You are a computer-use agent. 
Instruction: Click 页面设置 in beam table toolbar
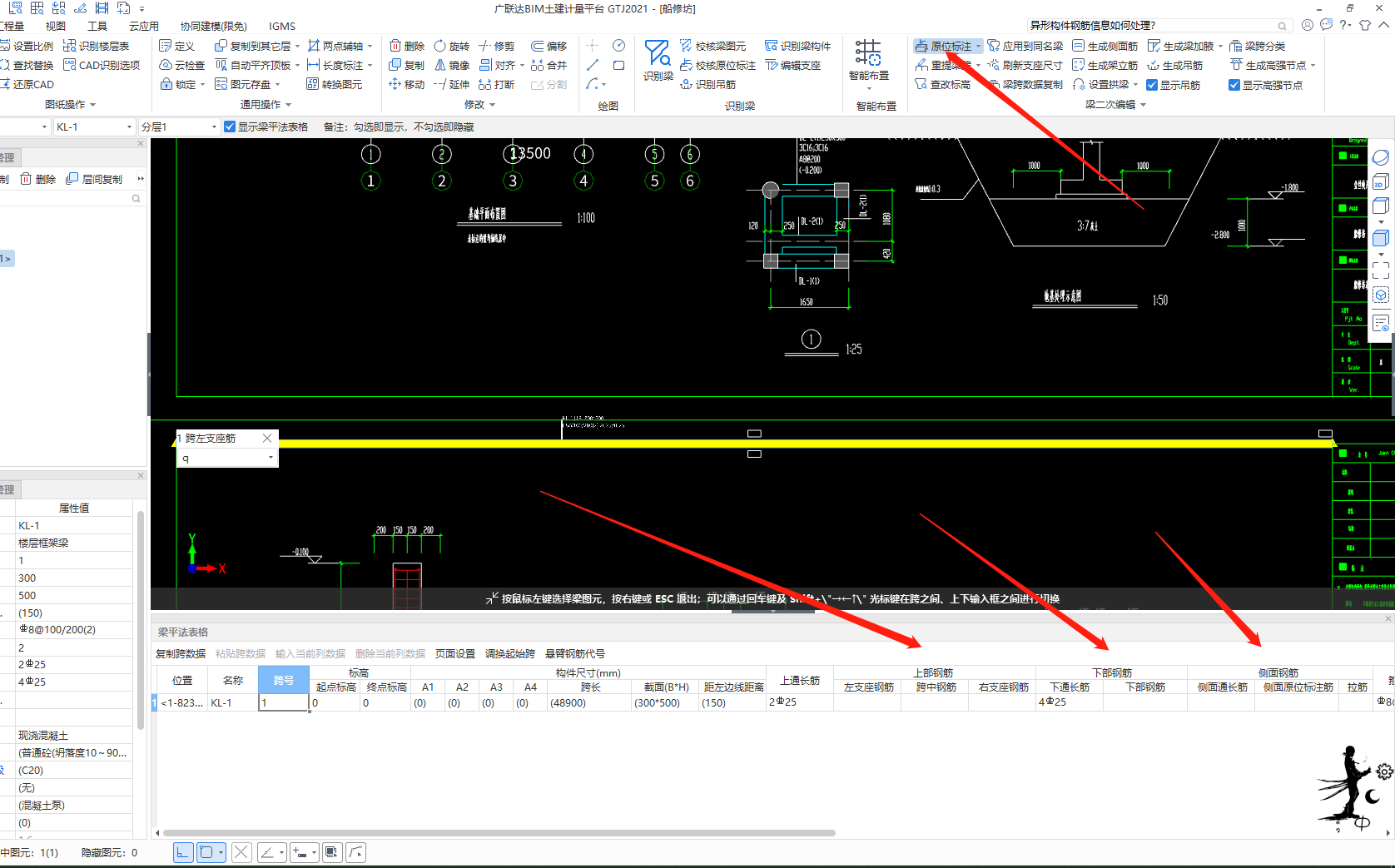coord(455,653)
